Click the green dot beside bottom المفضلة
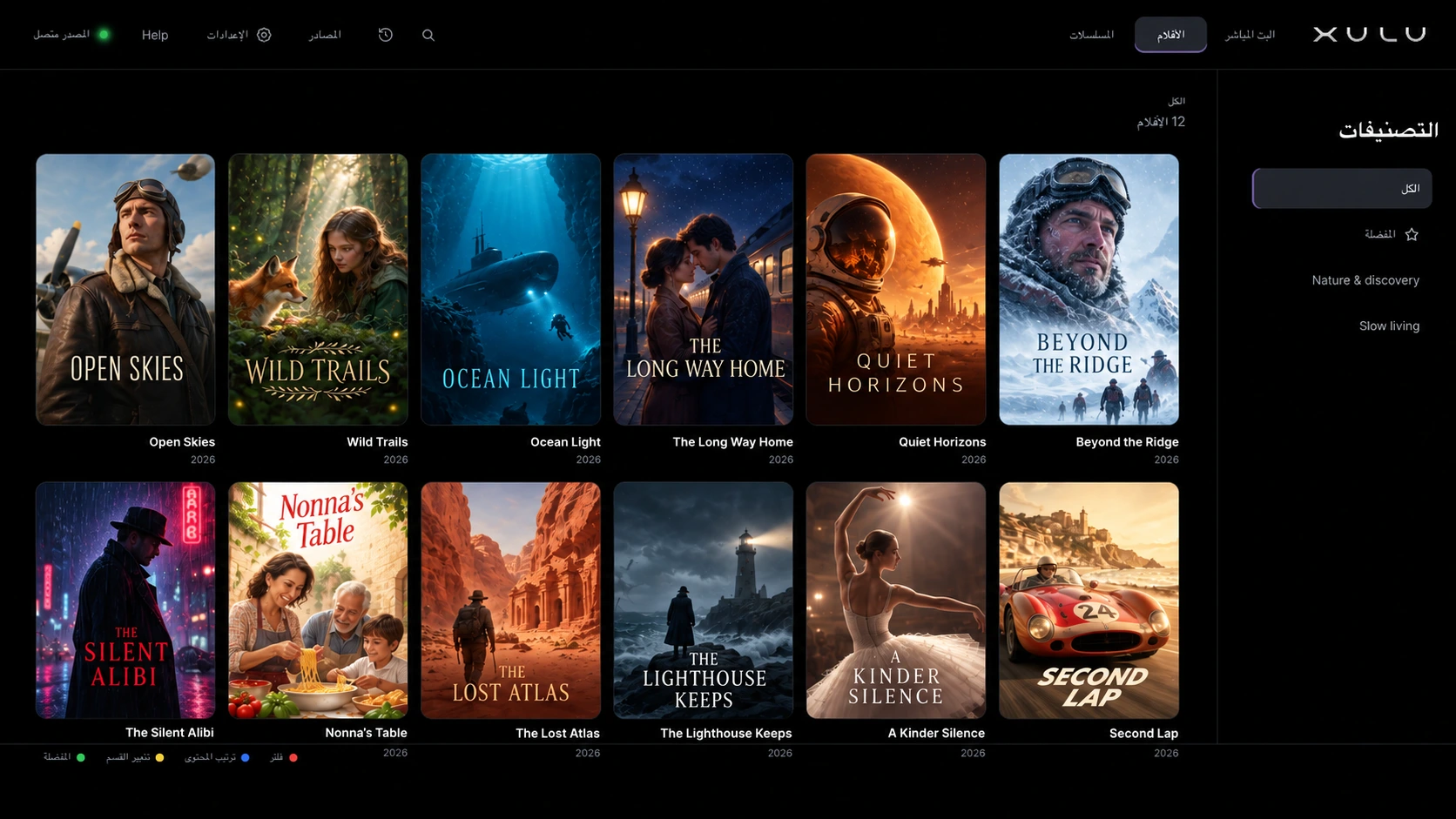 click(x=81, y=757)
